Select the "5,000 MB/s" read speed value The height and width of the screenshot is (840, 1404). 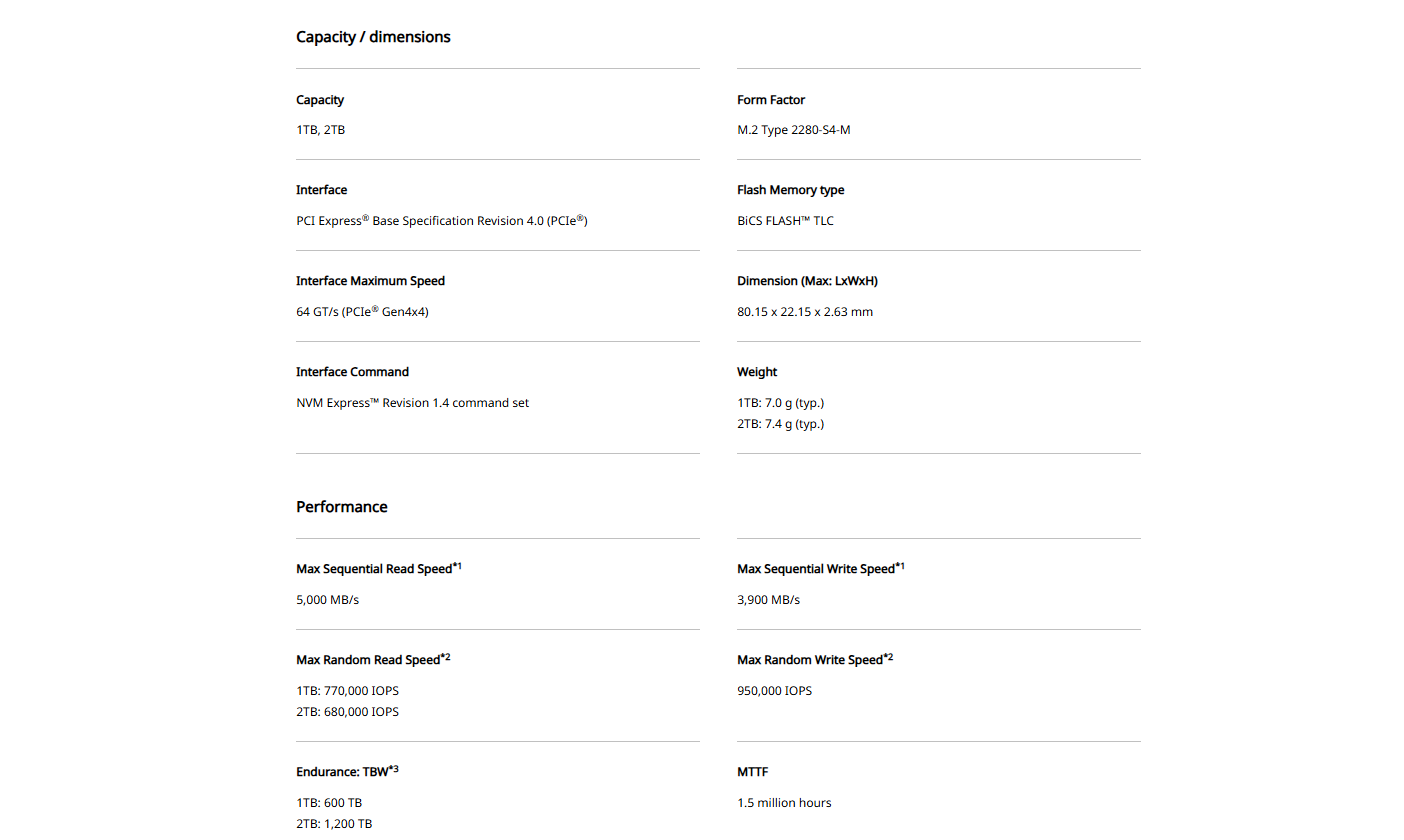coord(327,600)
